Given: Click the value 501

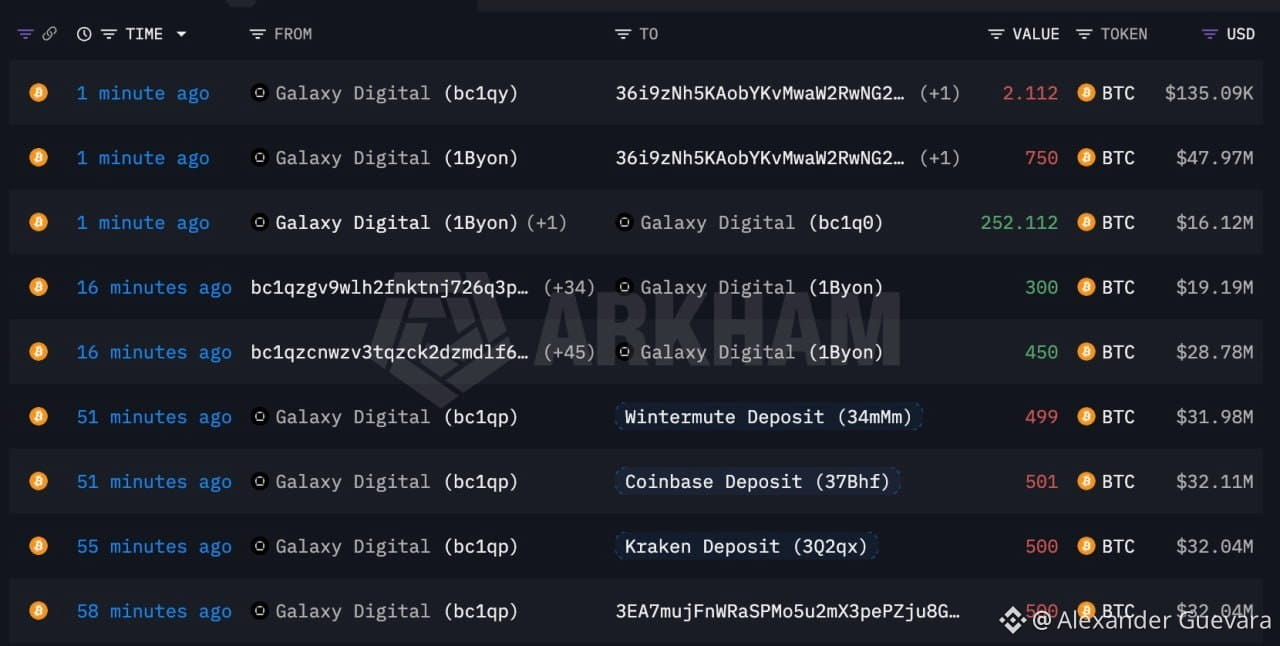Looking at the screenshot, I should (1041, 481).
